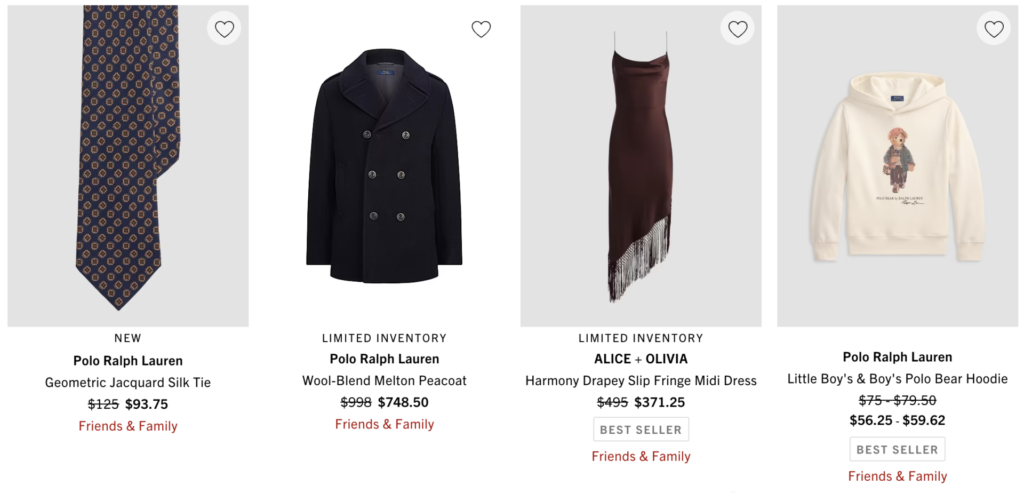Open the brown fringe dress image

[x=641, y=166]
